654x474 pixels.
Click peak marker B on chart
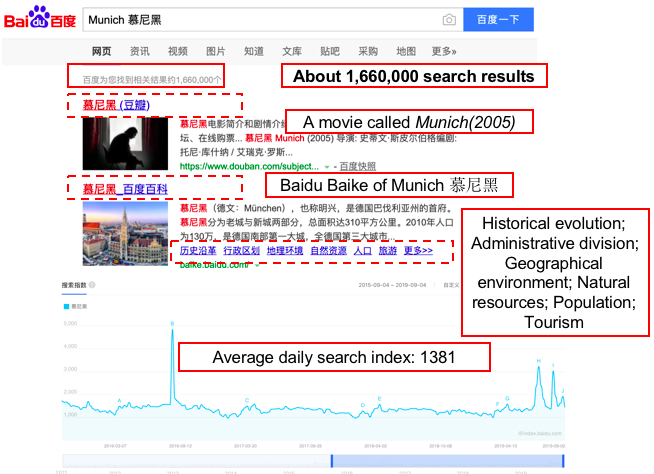[x=172, y=324]
